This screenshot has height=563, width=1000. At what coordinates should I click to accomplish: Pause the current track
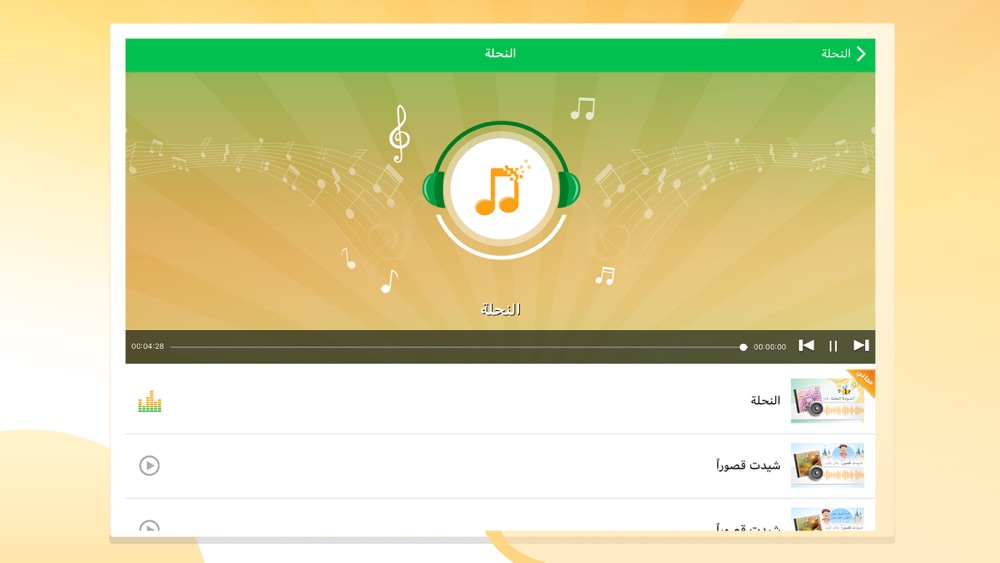pos(833,346)
